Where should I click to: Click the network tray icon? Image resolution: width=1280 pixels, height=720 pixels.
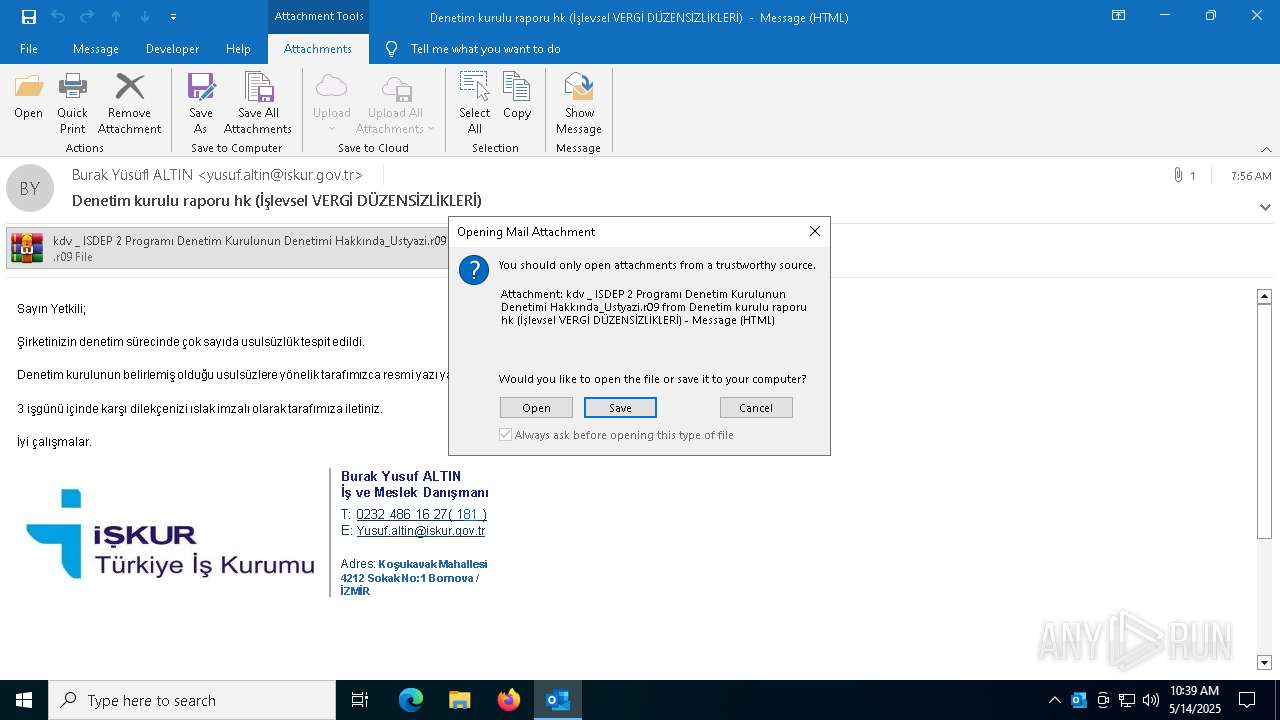[x=1127, y=700]
